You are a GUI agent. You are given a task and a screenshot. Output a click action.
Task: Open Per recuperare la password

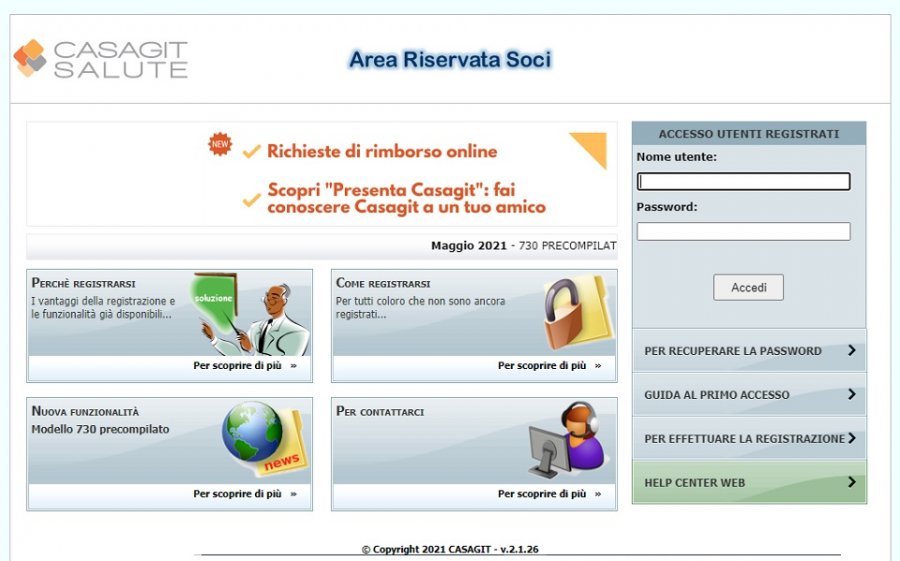(x=749, y=350)
